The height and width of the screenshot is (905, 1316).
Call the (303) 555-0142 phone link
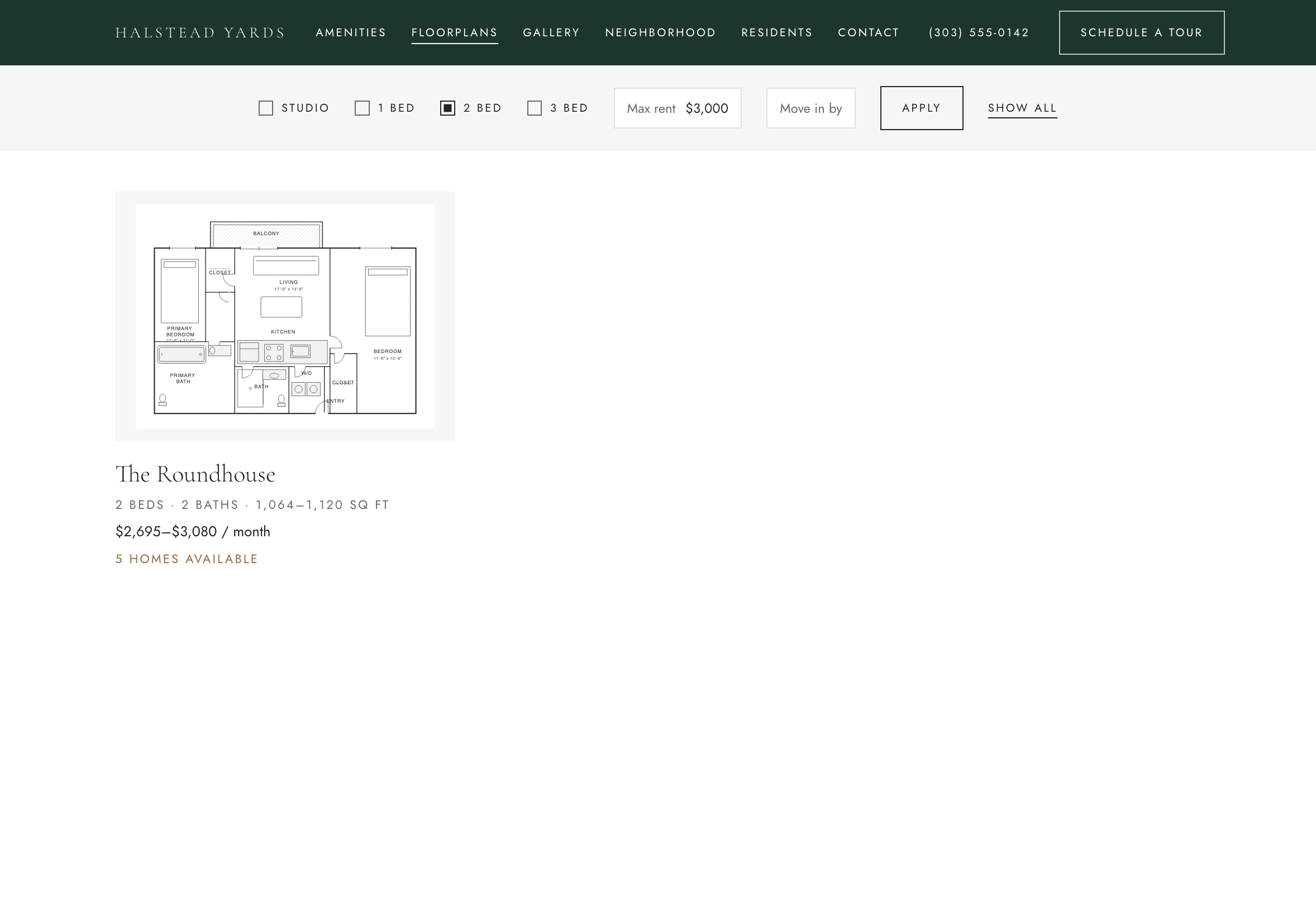point(979,32)
